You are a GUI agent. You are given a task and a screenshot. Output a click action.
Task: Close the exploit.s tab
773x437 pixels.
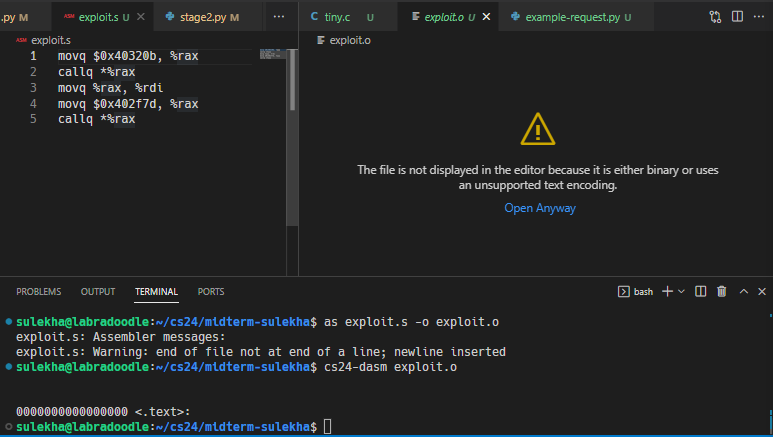[140, 17]
